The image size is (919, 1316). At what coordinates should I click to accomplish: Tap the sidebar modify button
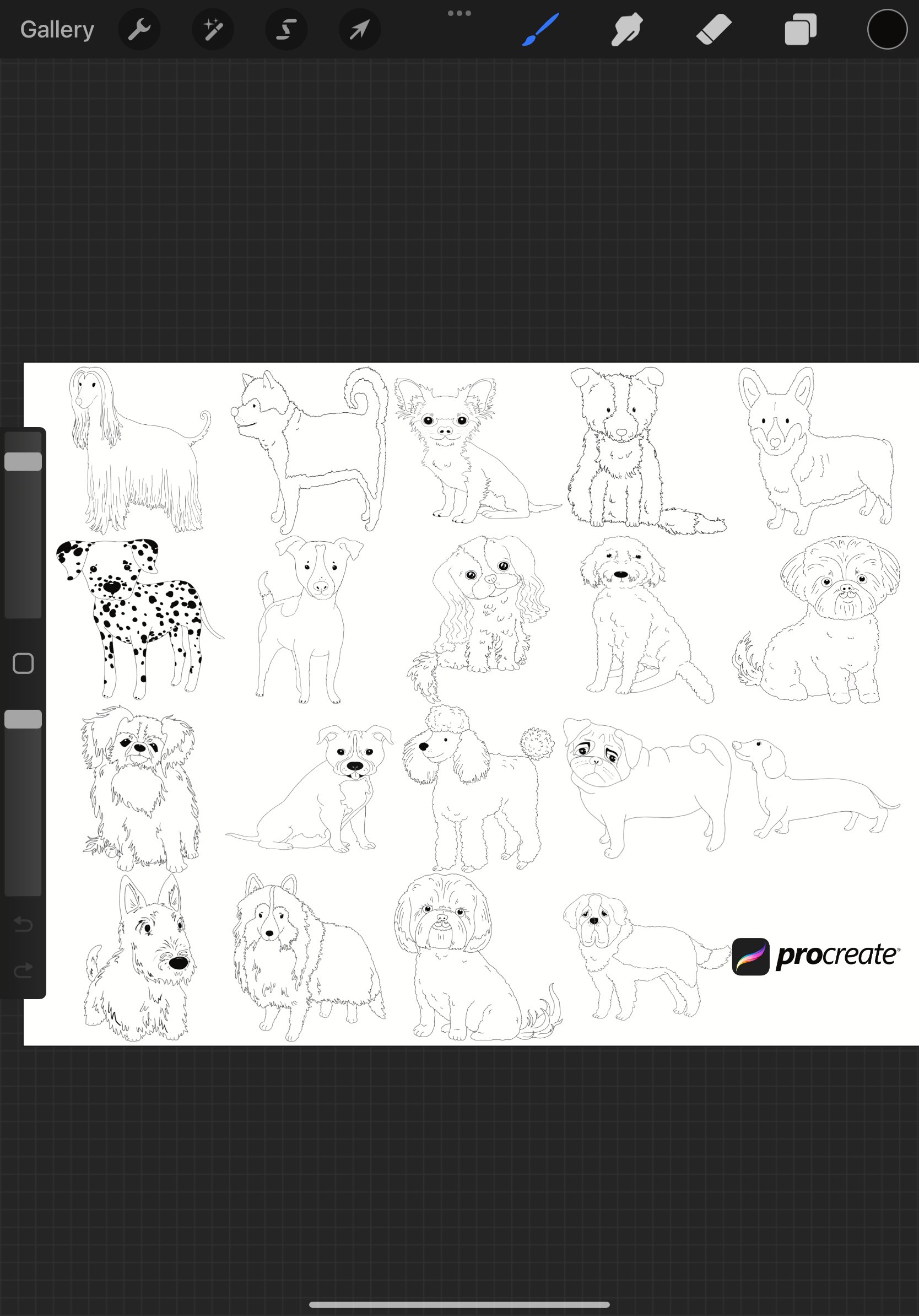pos(24,663)
